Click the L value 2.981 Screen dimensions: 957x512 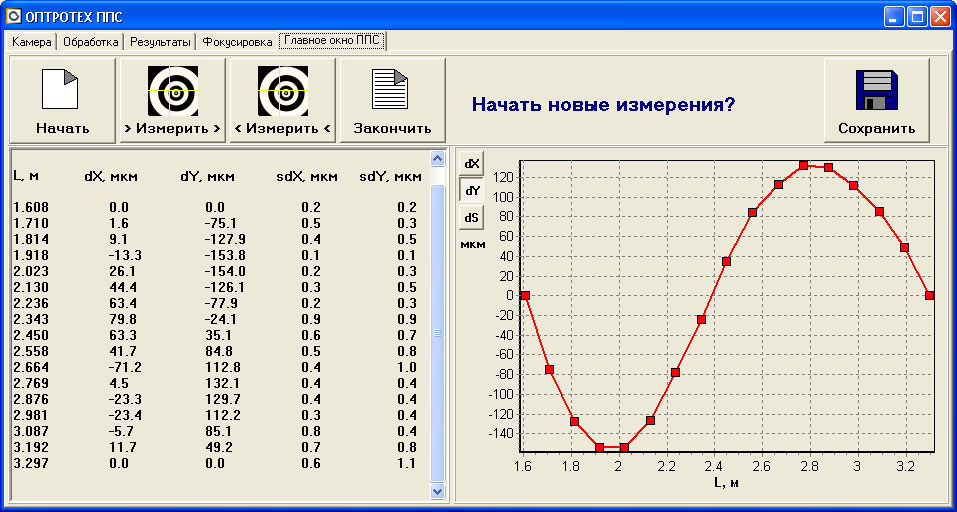click(x=31, y=415)
